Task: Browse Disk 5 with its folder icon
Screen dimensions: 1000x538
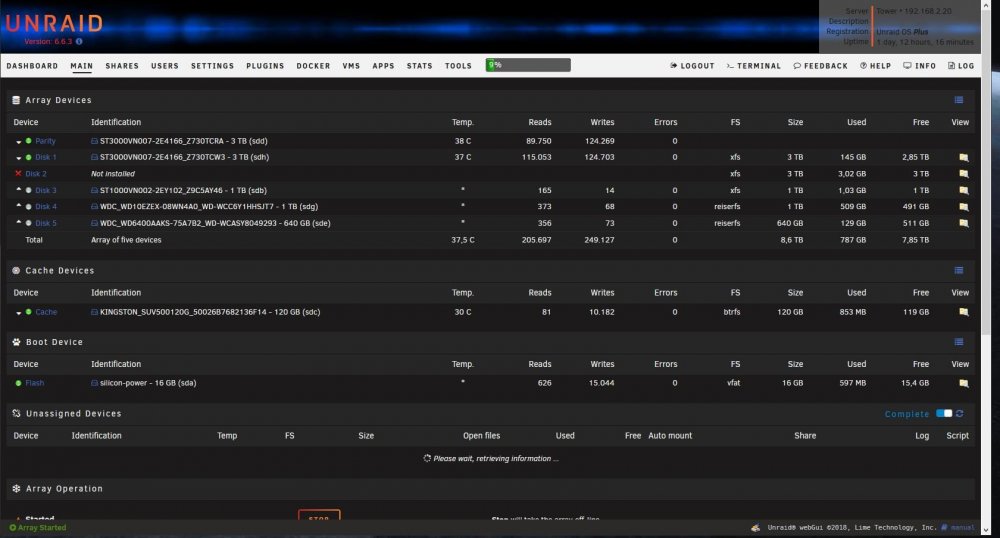Action: (x=964, y=223)
